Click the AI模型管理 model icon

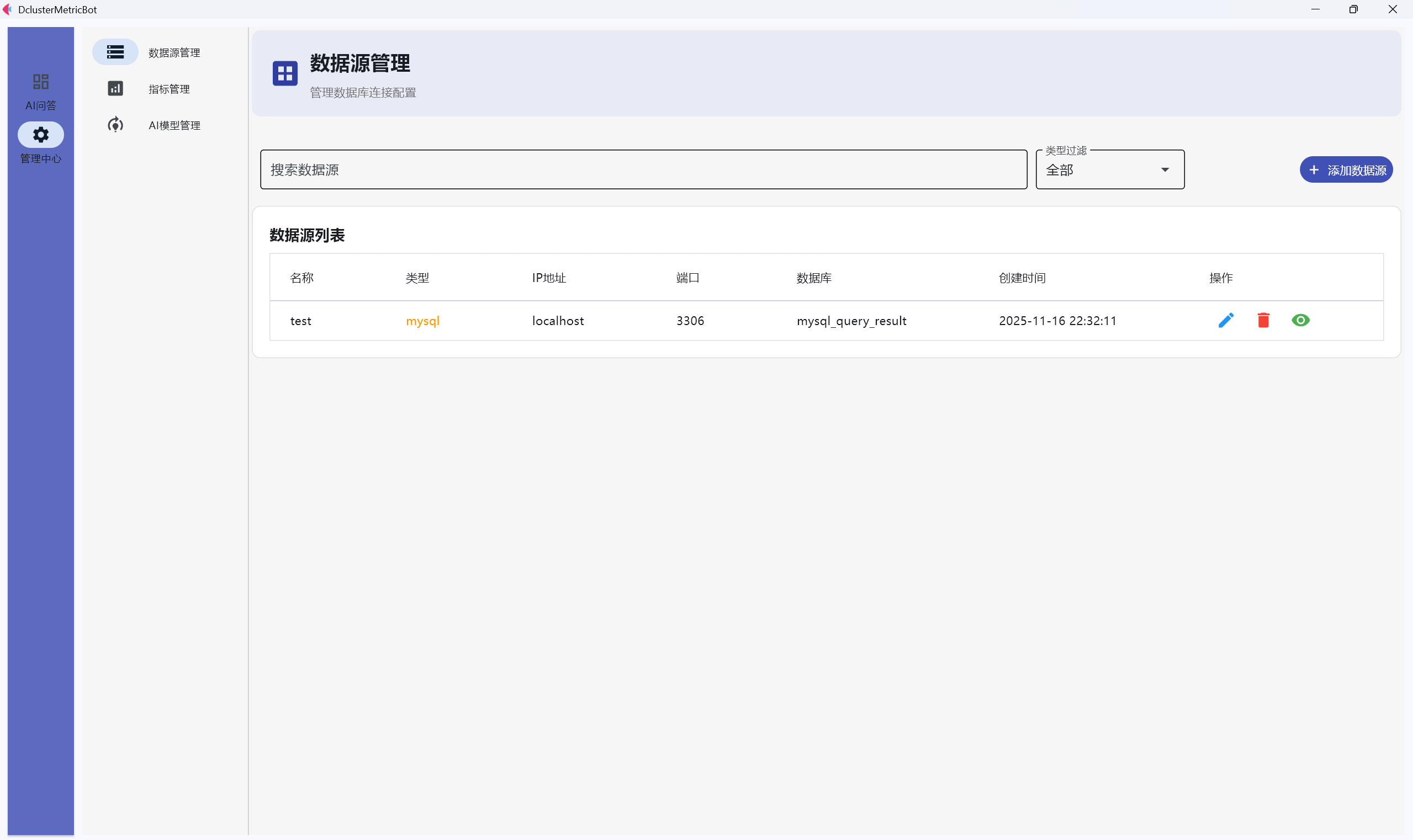(x=115, y=125)
